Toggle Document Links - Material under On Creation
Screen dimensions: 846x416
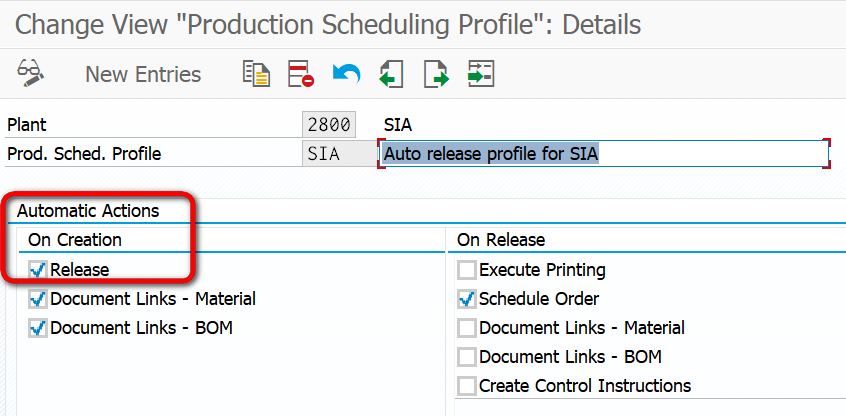click(x=38, y=299)
